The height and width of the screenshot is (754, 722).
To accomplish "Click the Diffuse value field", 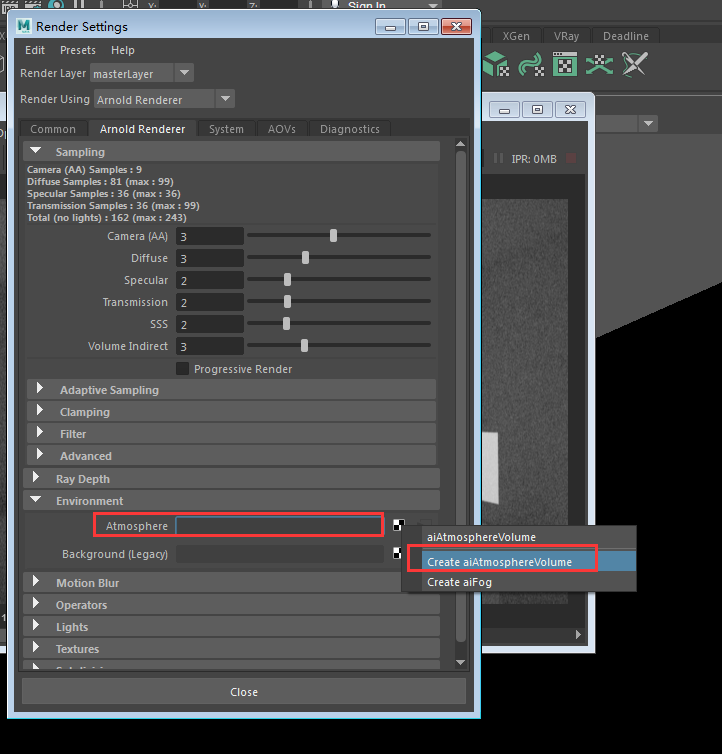I will click(x=210, y=259).
